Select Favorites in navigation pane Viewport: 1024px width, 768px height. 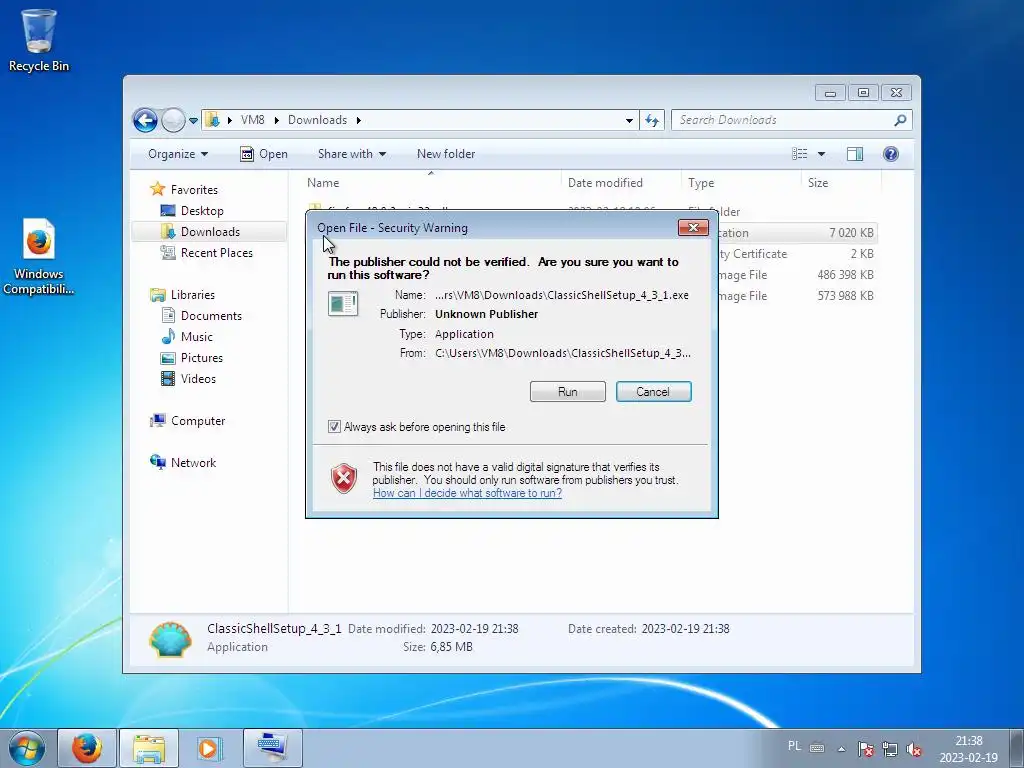pyautogui.click(x=184, y=189)
